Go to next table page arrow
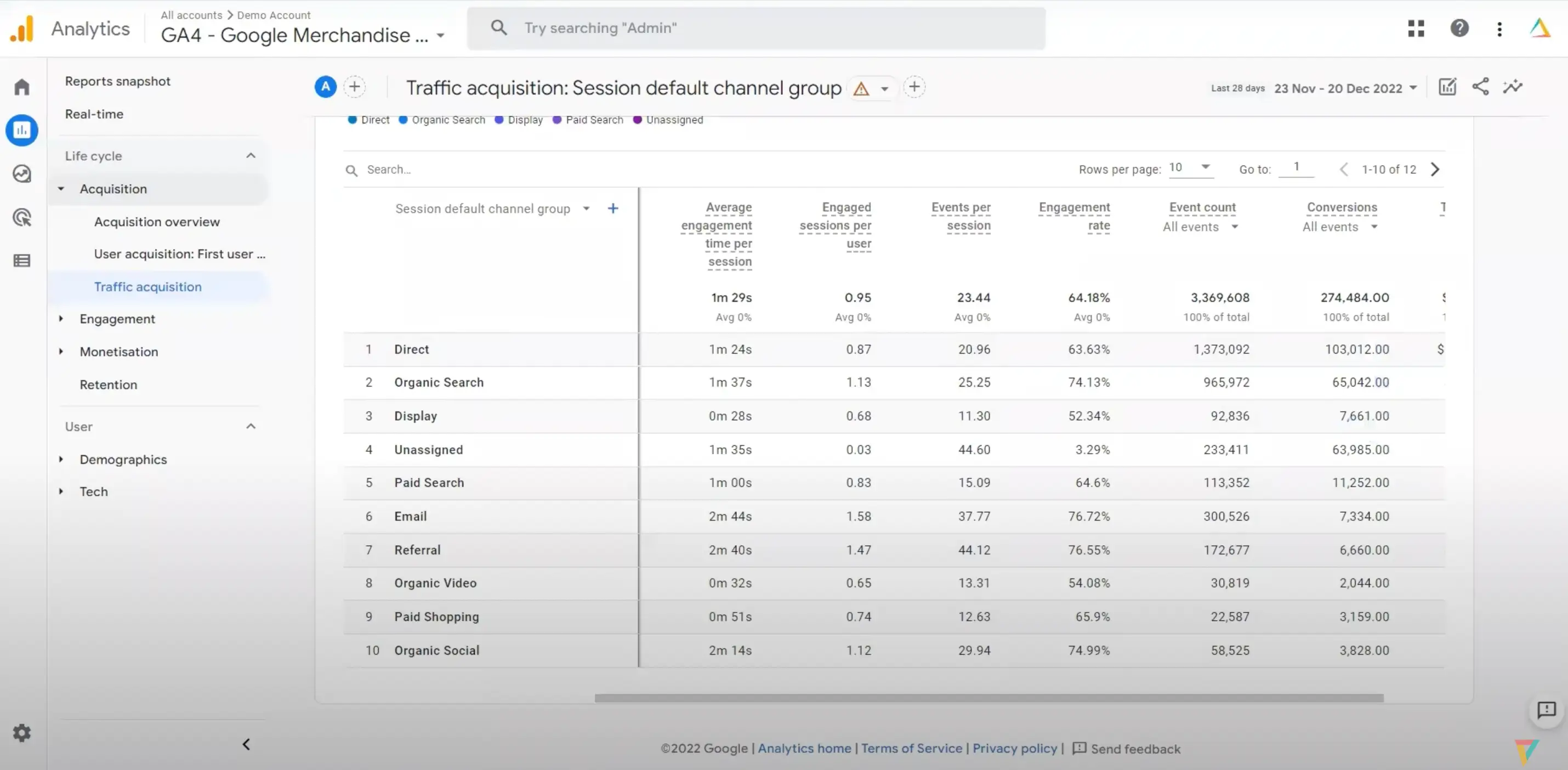This screenshot has height=770, width=1568. click(1435, 169)
